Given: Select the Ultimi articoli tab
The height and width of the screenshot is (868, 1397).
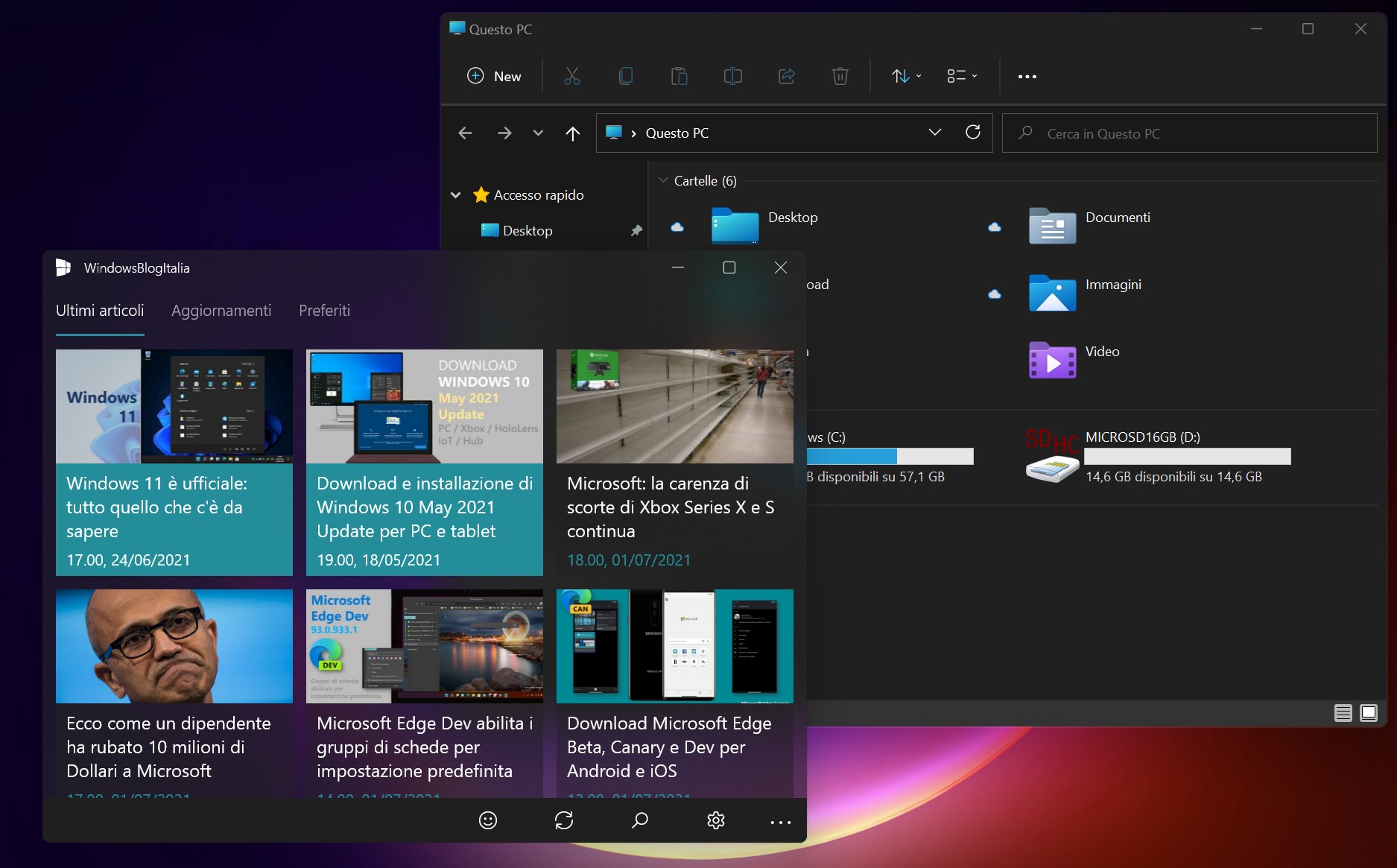Looking at the screenshot, I should point(100,311).
